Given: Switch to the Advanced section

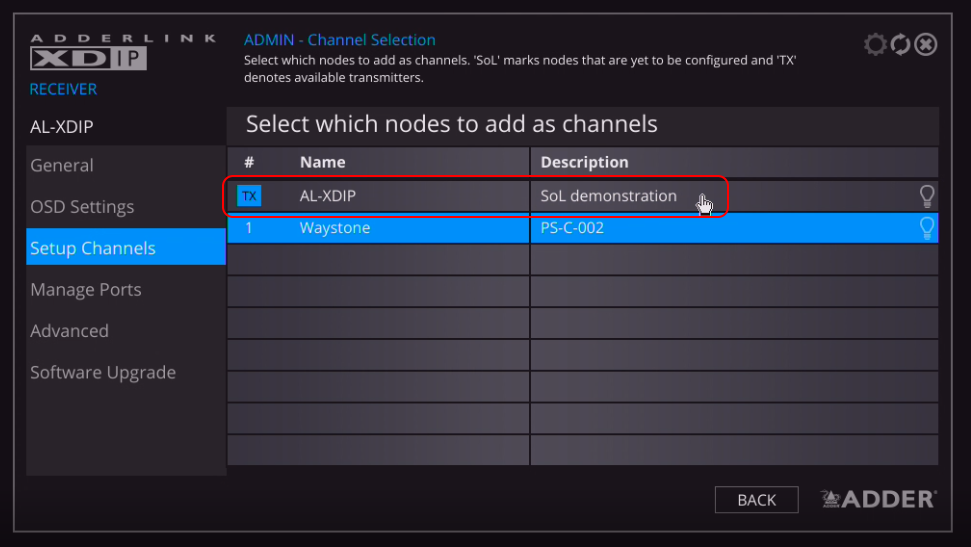Looking at the screenshot, I should [69, 331].
